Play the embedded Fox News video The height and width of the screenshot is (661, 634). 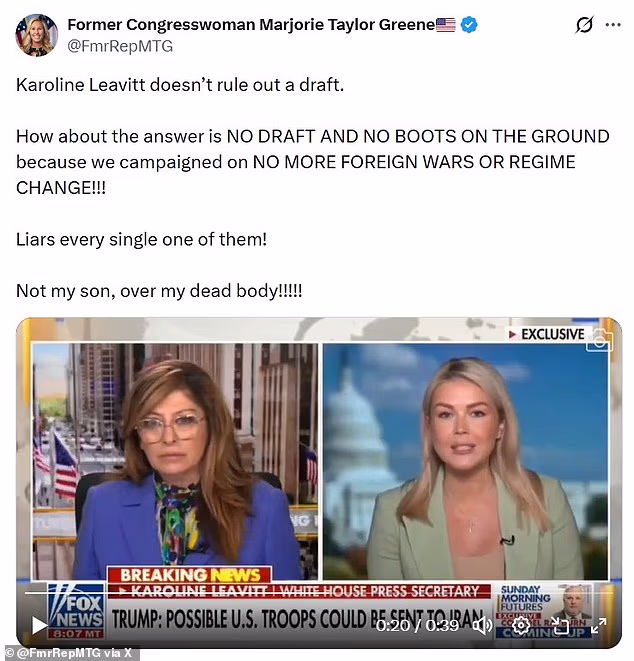(39, 626)
